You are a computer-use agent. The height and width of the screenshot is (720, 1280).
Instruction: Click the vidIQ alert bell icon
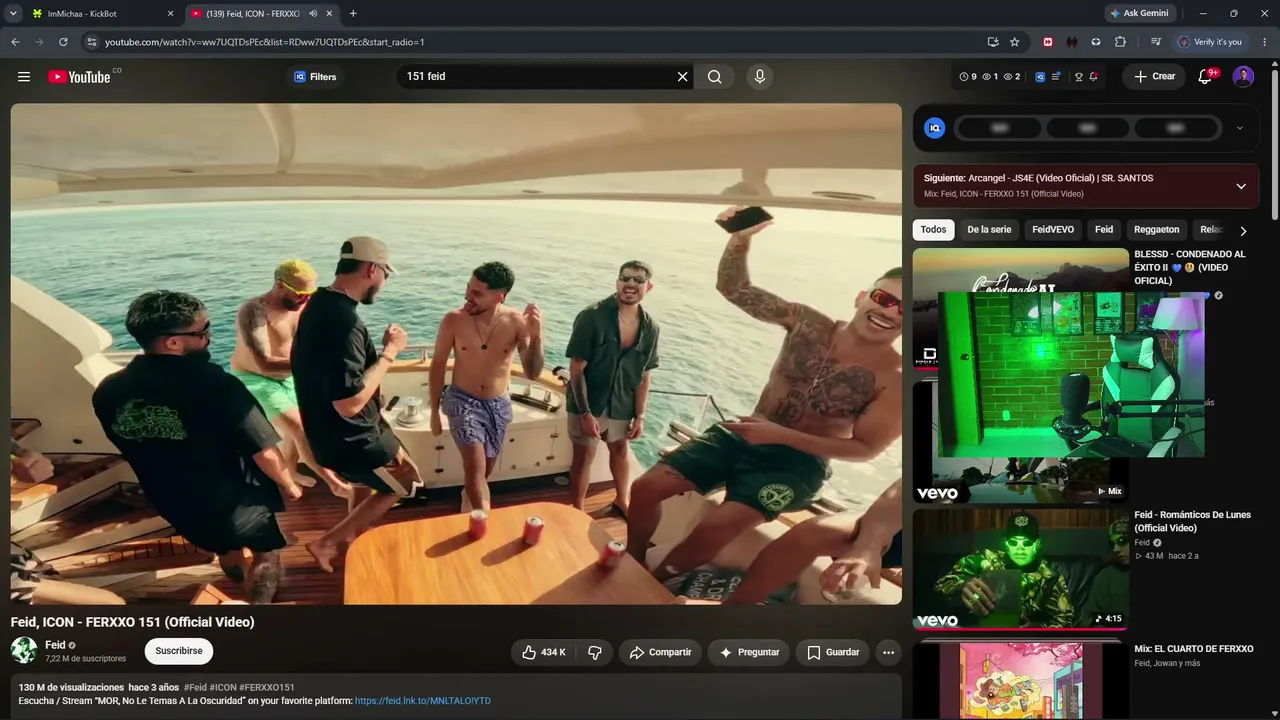[x=1094, y=77]
